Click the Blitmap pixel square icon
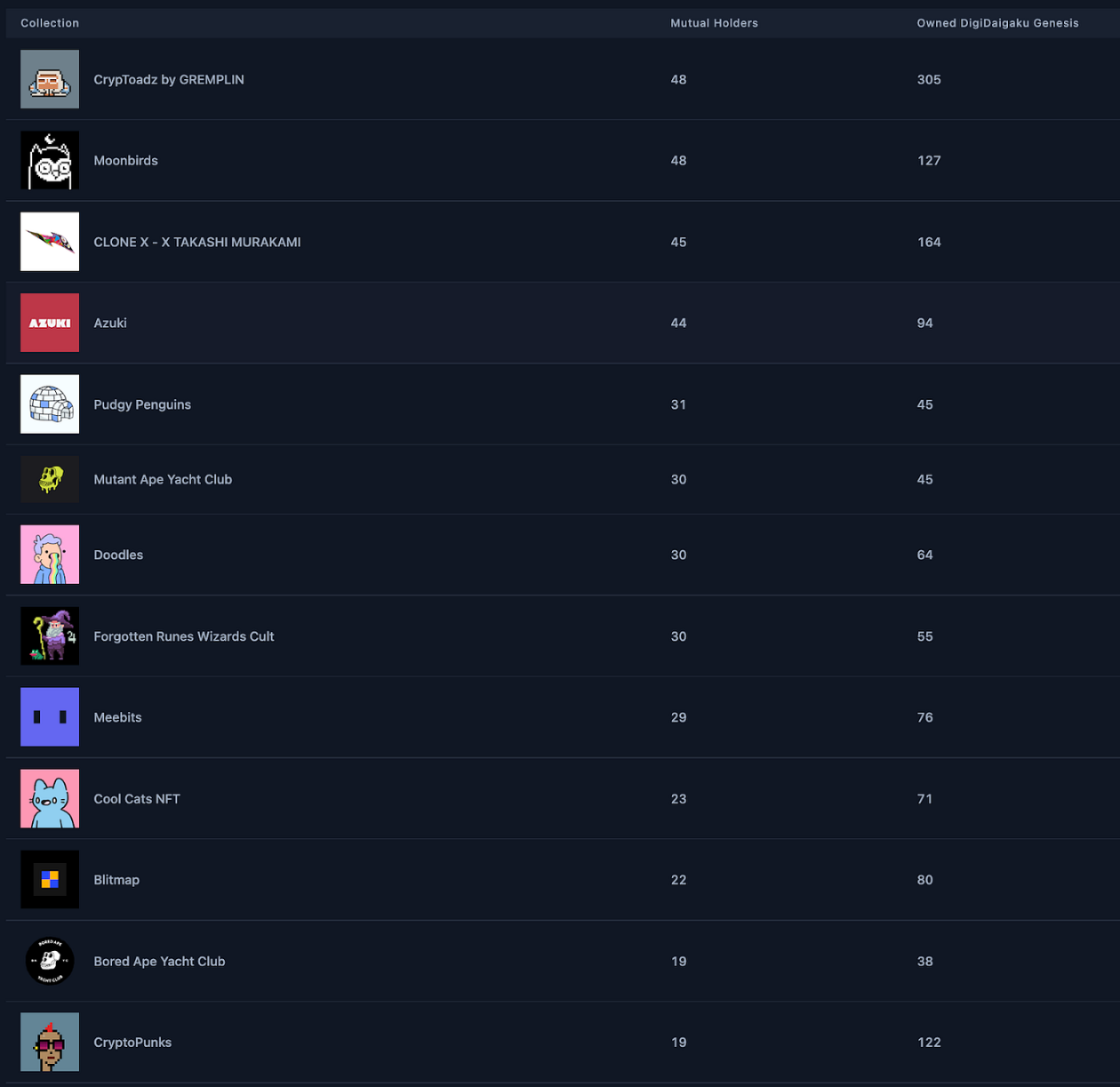The image size is (1120, 1087). (x=50, y=880)
